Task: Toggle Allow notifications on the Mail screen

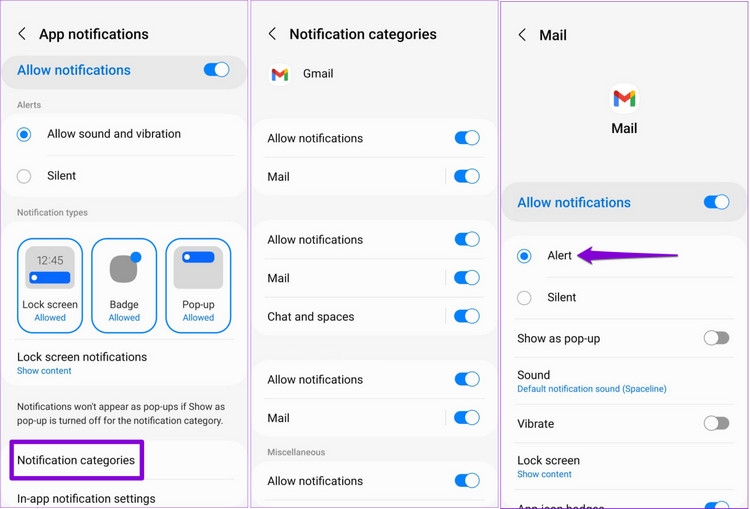Action: tap(717, 202)
